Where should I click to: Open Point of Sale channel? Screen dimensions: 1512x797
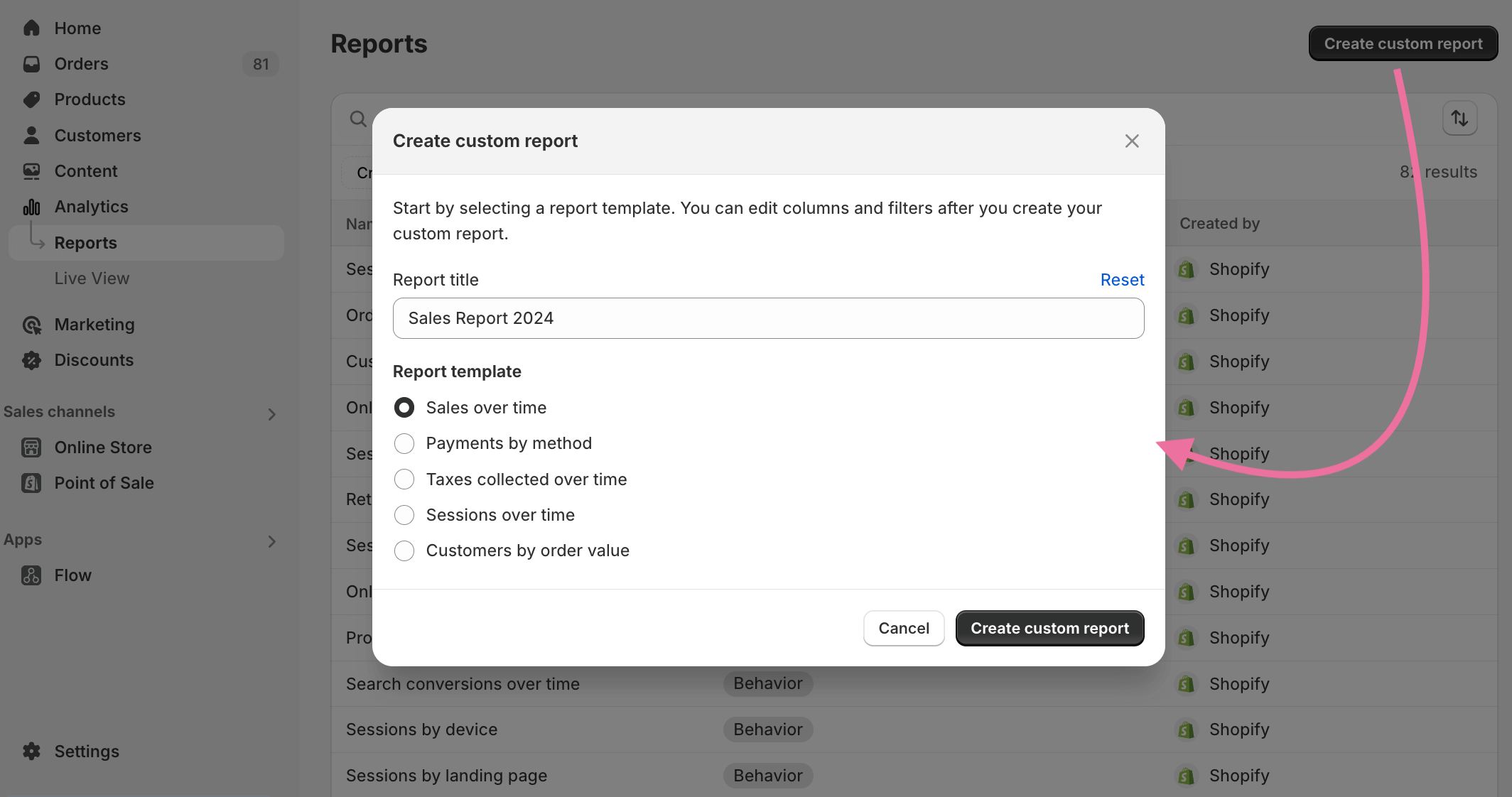(x=104, y=483)
